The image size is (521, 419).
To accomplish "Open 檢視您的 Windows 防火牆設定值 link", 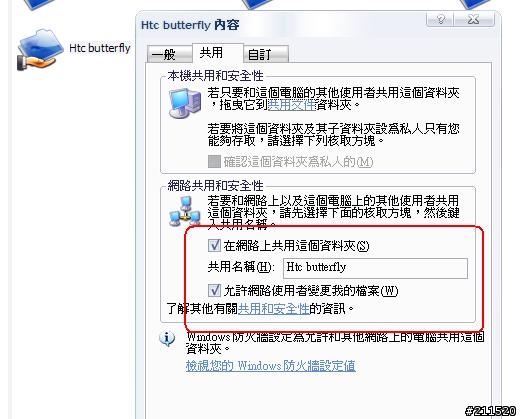I will (x=271, y=366).
